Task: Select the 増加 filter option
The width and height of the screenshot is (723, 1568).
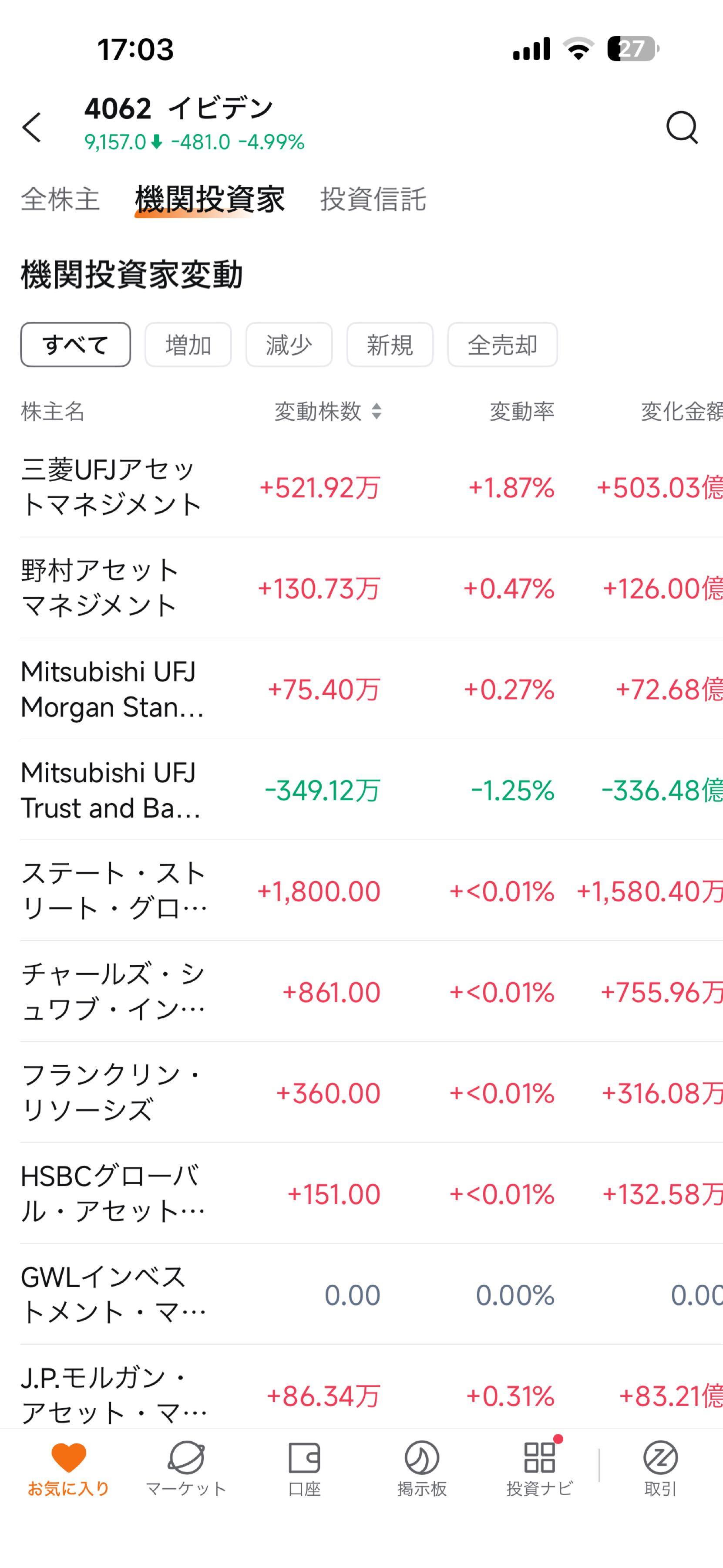Action: 187,345
